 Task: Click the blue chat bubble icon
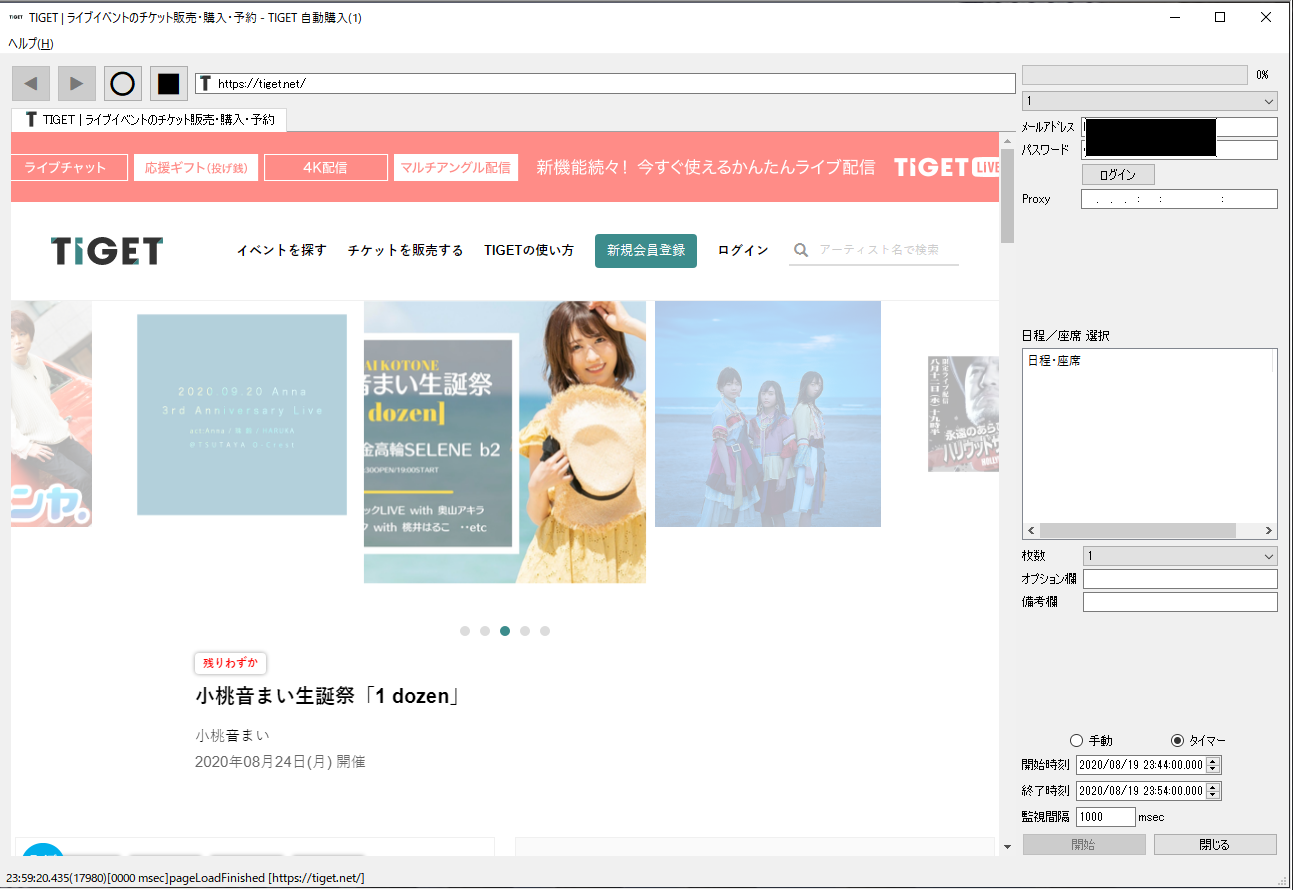43,850
